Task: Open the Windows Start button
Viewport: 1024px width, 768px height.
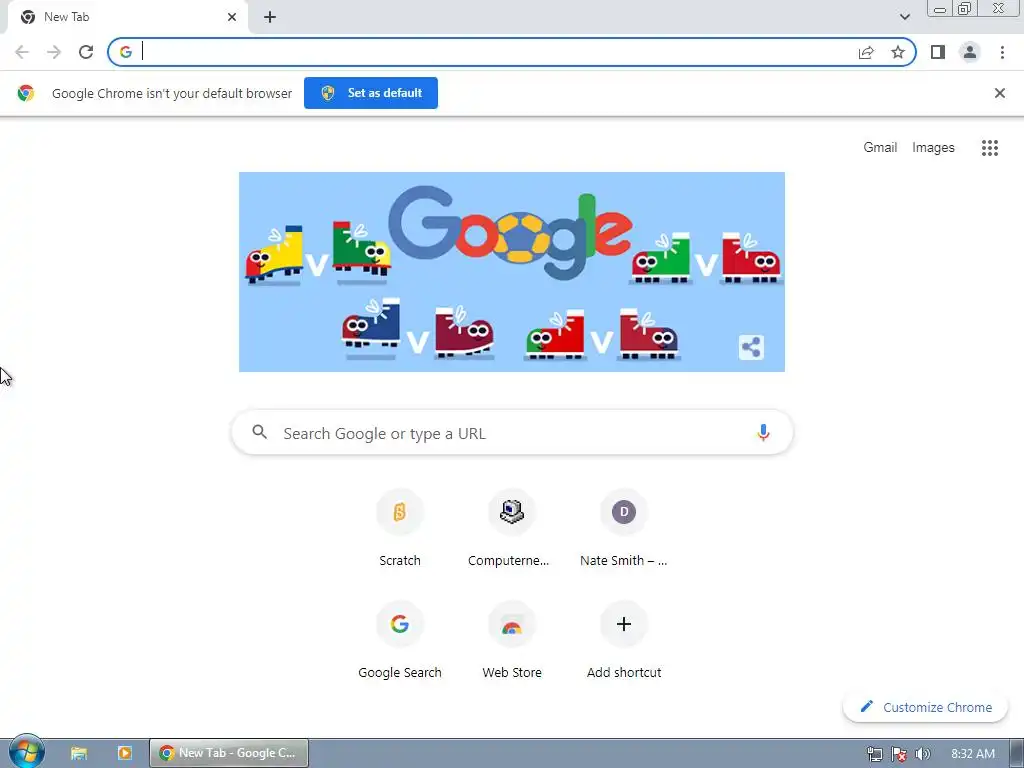Action: [27, 752]
